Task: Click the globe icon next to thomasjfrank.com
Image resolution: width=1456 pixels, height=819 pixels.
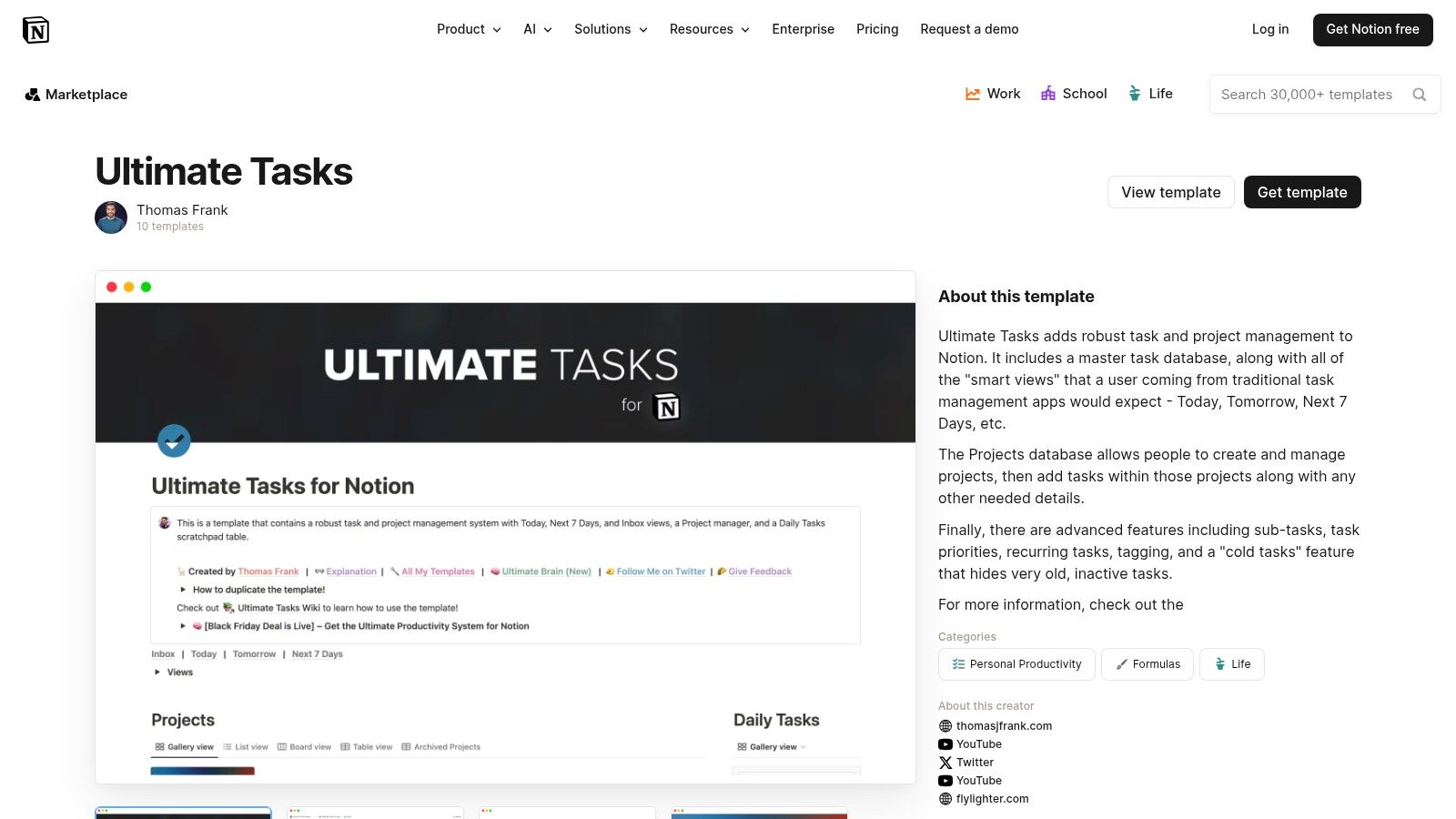Action: point(945,725)
